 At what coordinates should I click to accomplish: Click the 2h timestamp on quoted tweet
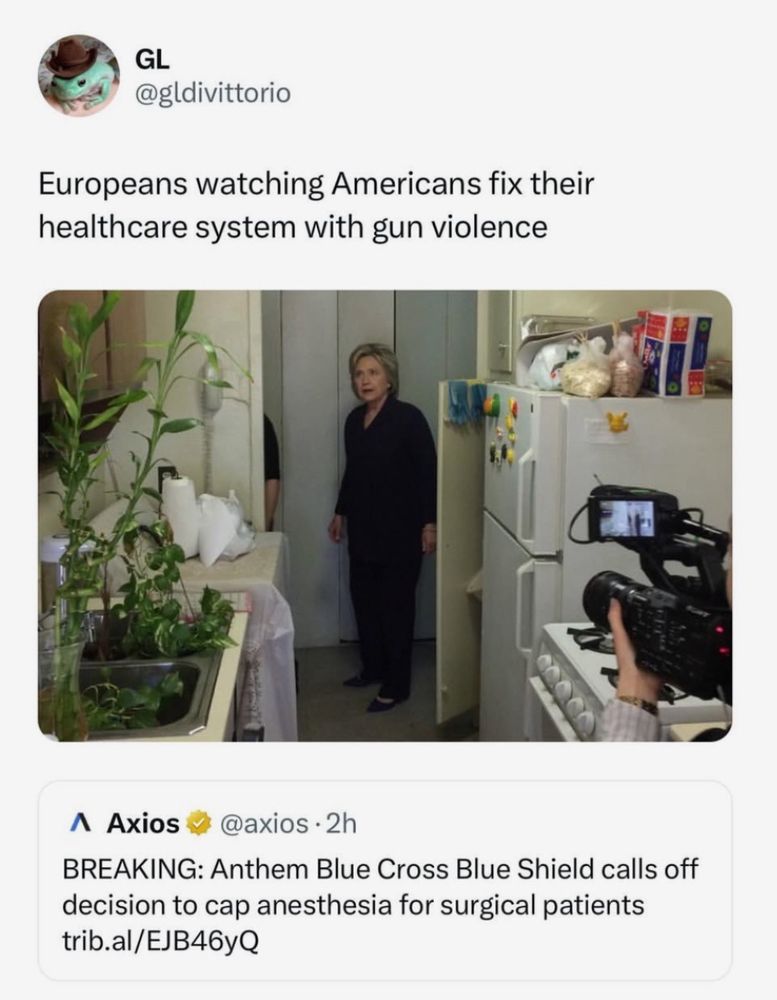click(341, 823)
